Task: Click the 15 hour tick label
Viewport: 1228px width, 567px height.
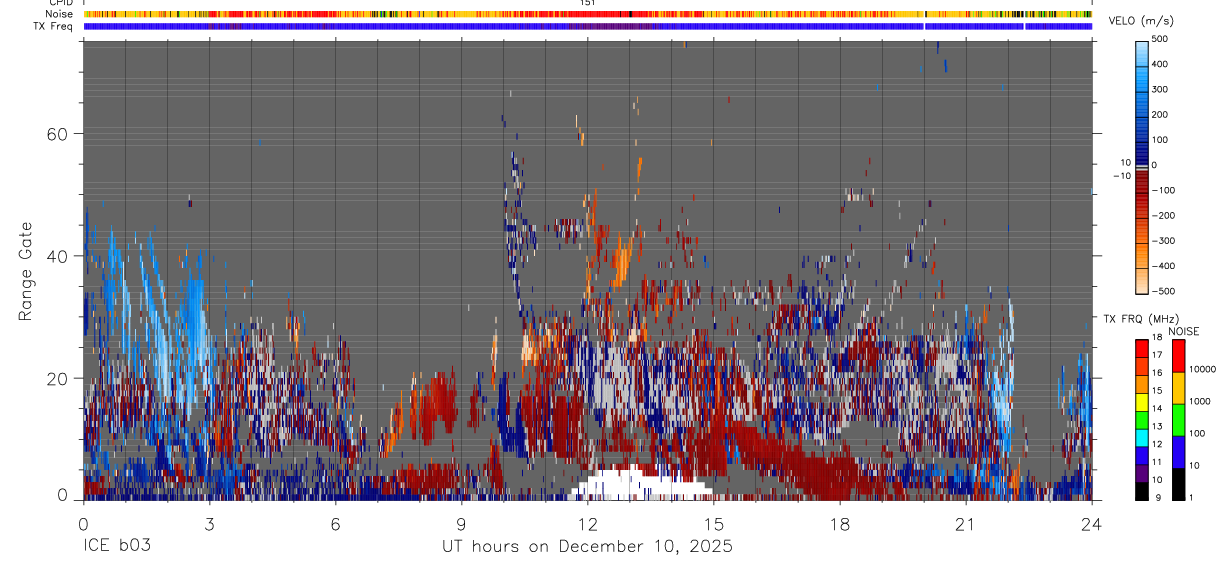Action: (714, 522)
